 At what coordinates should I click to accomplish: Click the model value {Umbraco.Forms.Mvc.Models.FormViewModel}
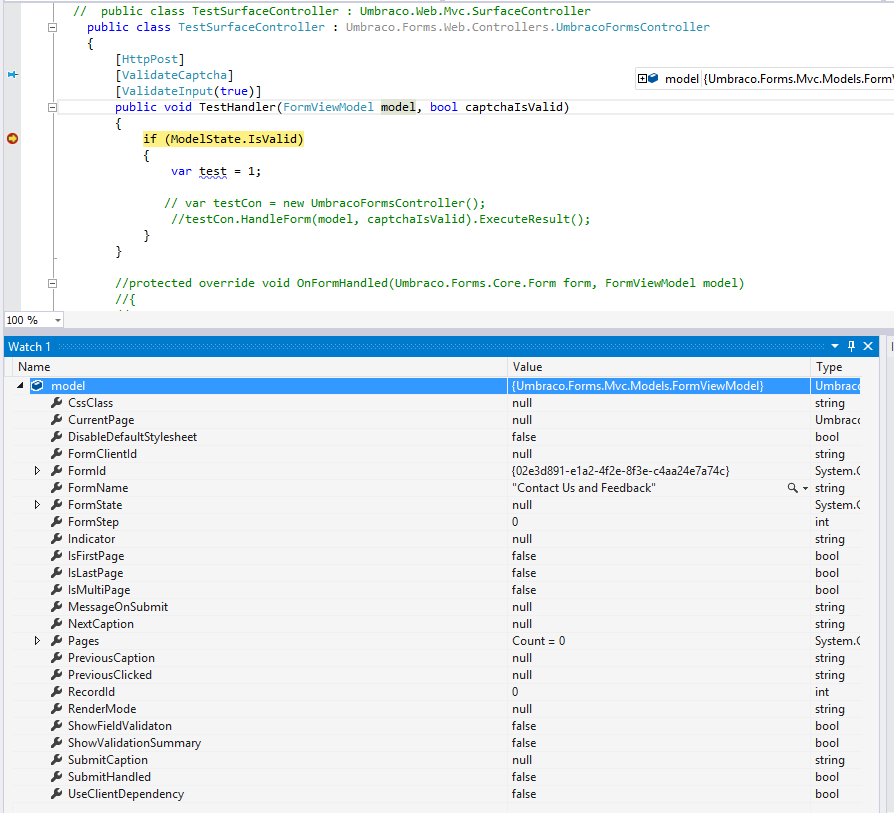click(637, 386)
